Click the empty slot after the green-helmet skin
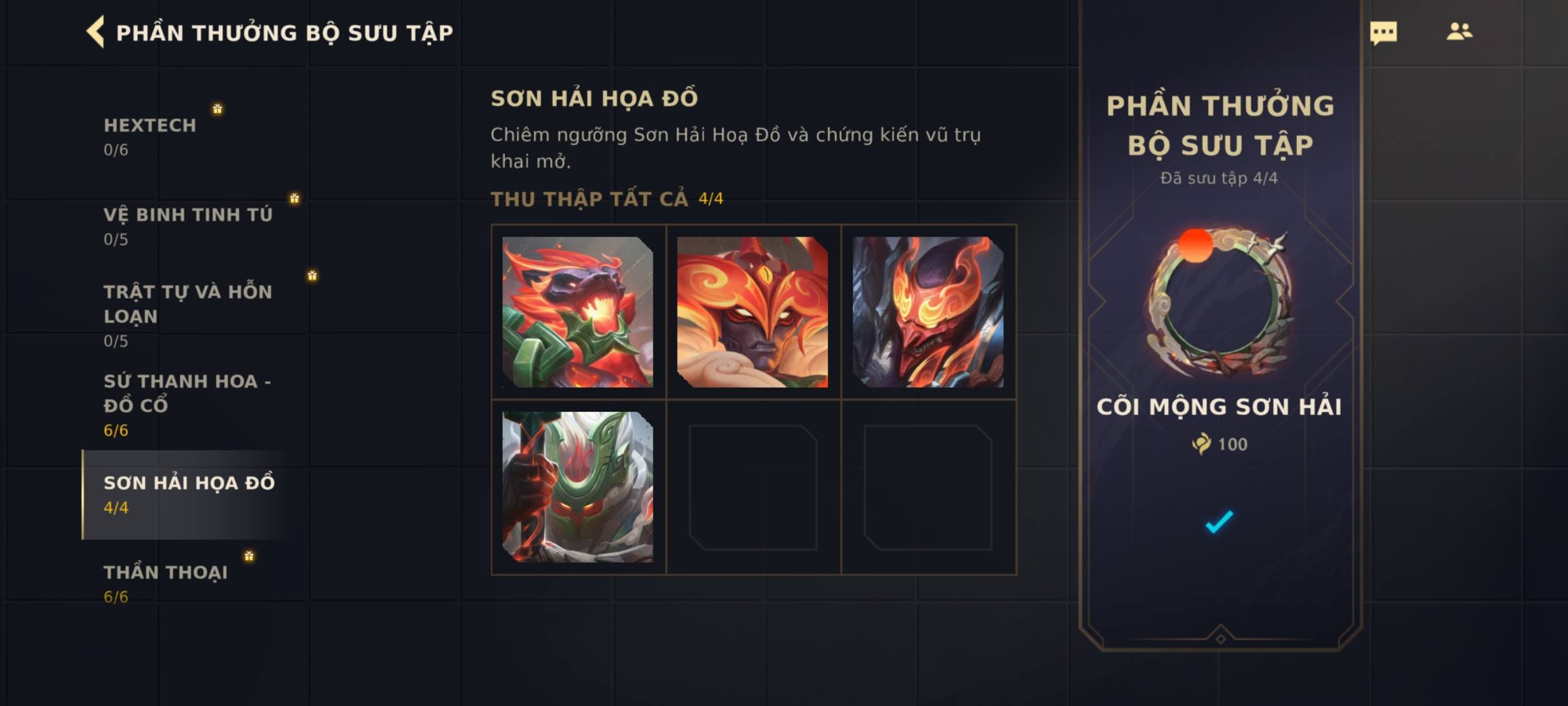This screenshot has height=706, width=1568. 753,487
